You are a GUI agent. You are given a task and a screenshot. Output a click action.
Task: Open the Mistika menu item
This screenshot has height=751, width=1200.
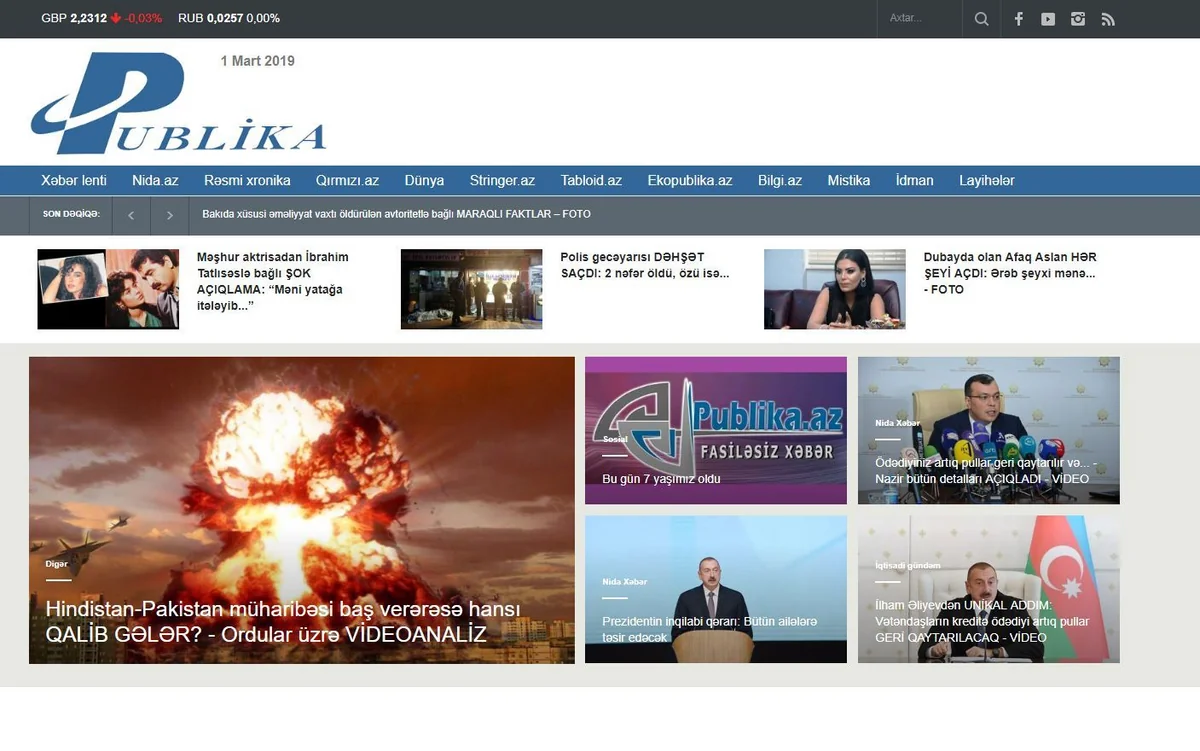[x=848, y=181]
